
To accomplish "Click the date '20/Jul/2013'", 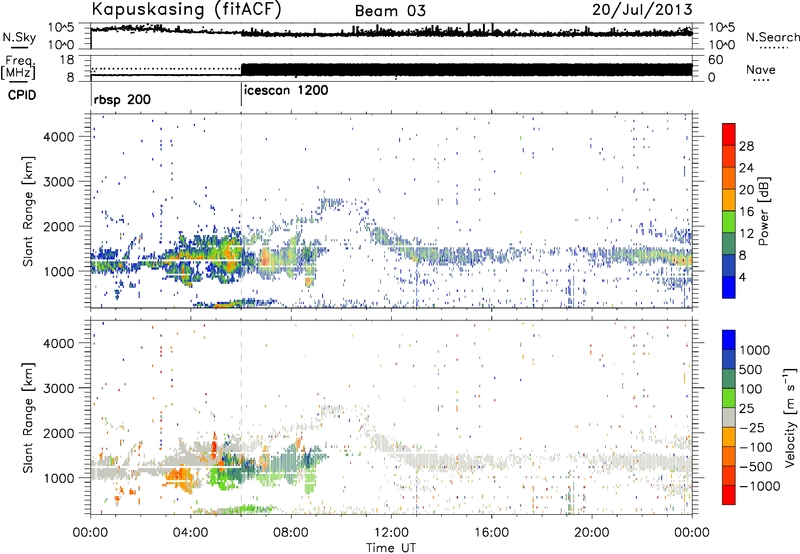I will click(642, 10).
